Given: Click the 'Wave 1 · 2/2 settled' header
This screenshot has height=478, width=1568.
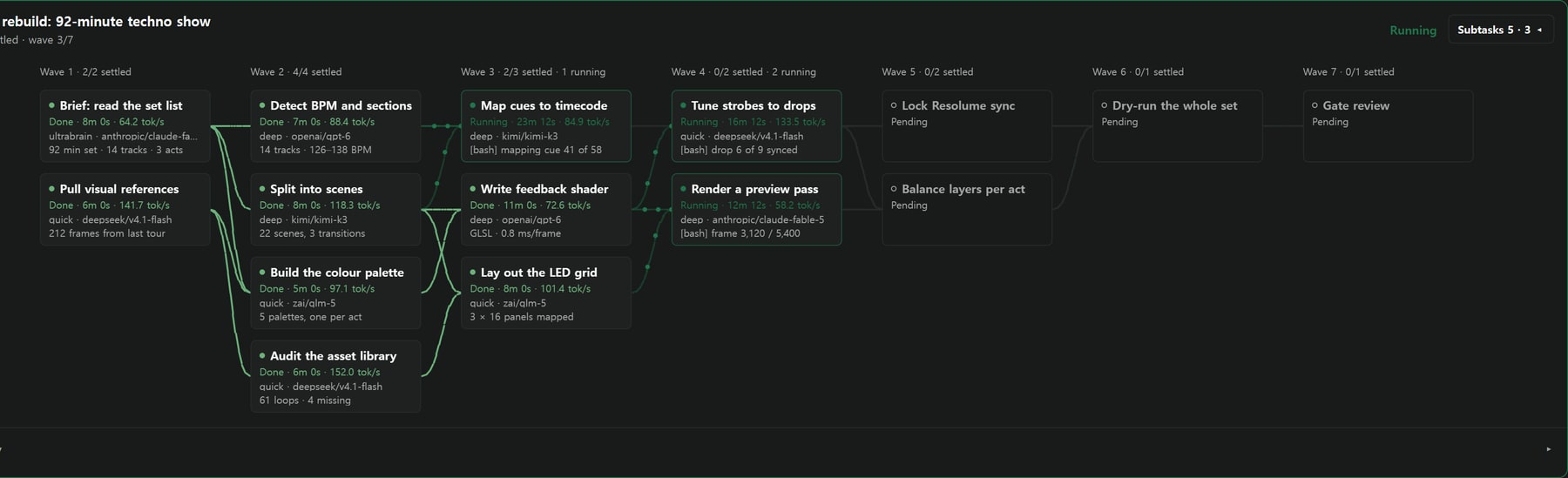Looking at the screenshot, I should (x=85, y=72).
